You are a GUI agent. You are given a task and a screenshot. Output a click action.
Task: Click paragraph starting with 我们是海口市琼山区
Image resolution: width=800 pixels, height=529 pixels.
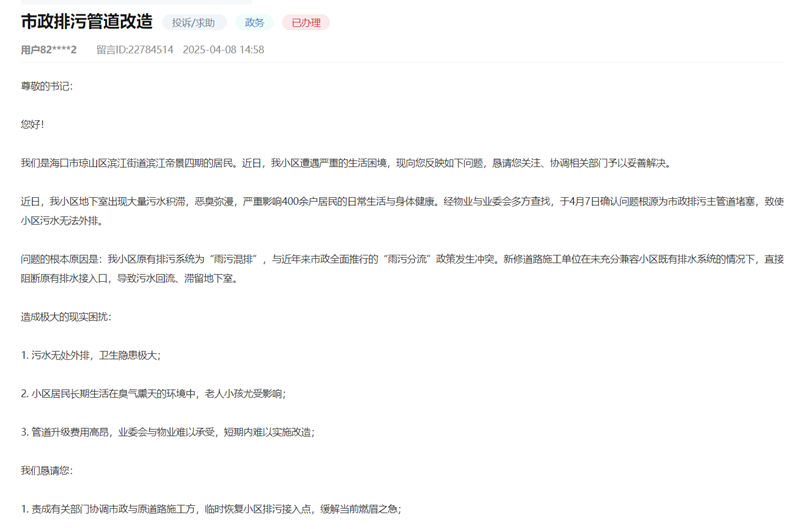(346, 163)
